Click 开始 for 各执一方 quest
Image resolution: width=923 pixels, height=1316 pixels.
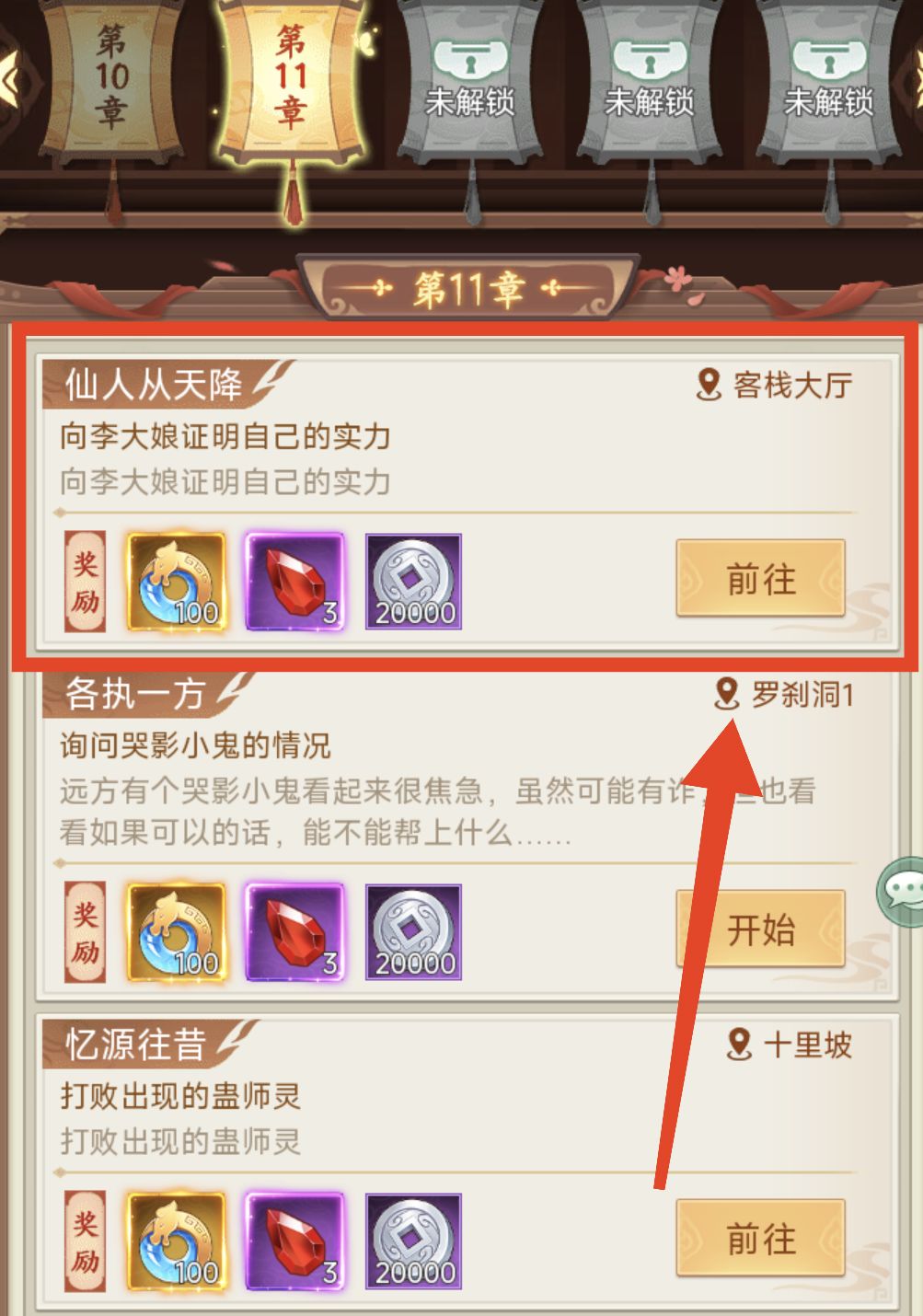(761, 929)
